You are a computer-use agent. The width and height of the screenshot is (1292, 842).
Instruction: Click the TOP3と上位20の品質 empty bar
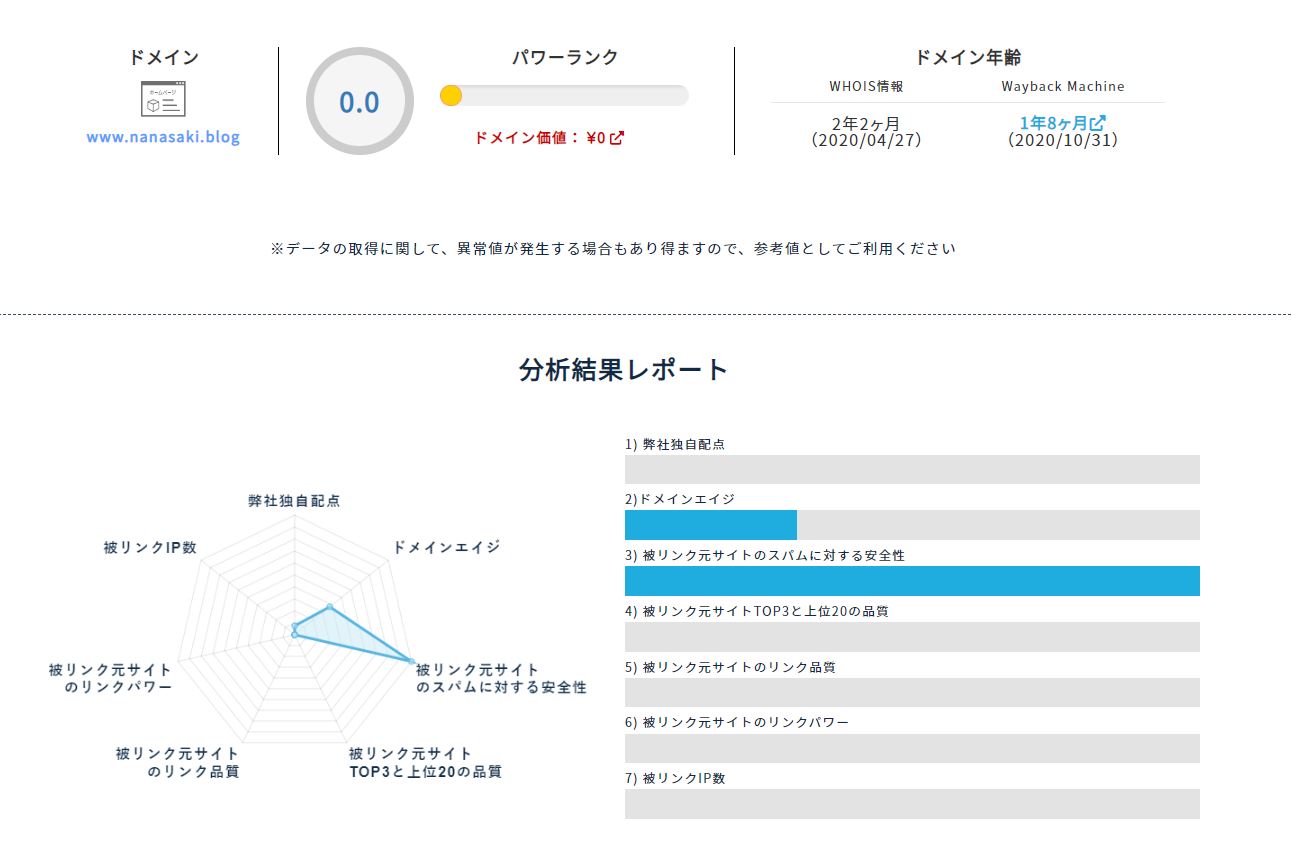click(912, 637)
